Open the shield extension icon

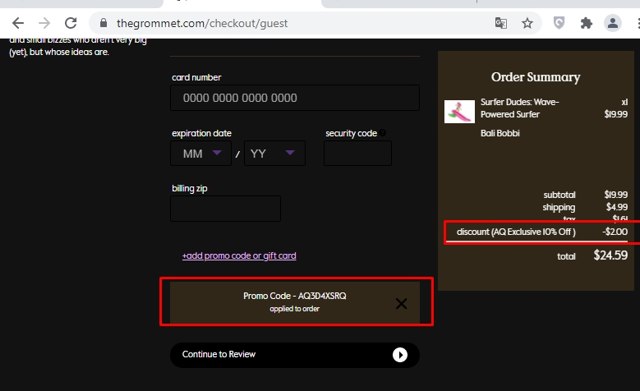[559, 23]
